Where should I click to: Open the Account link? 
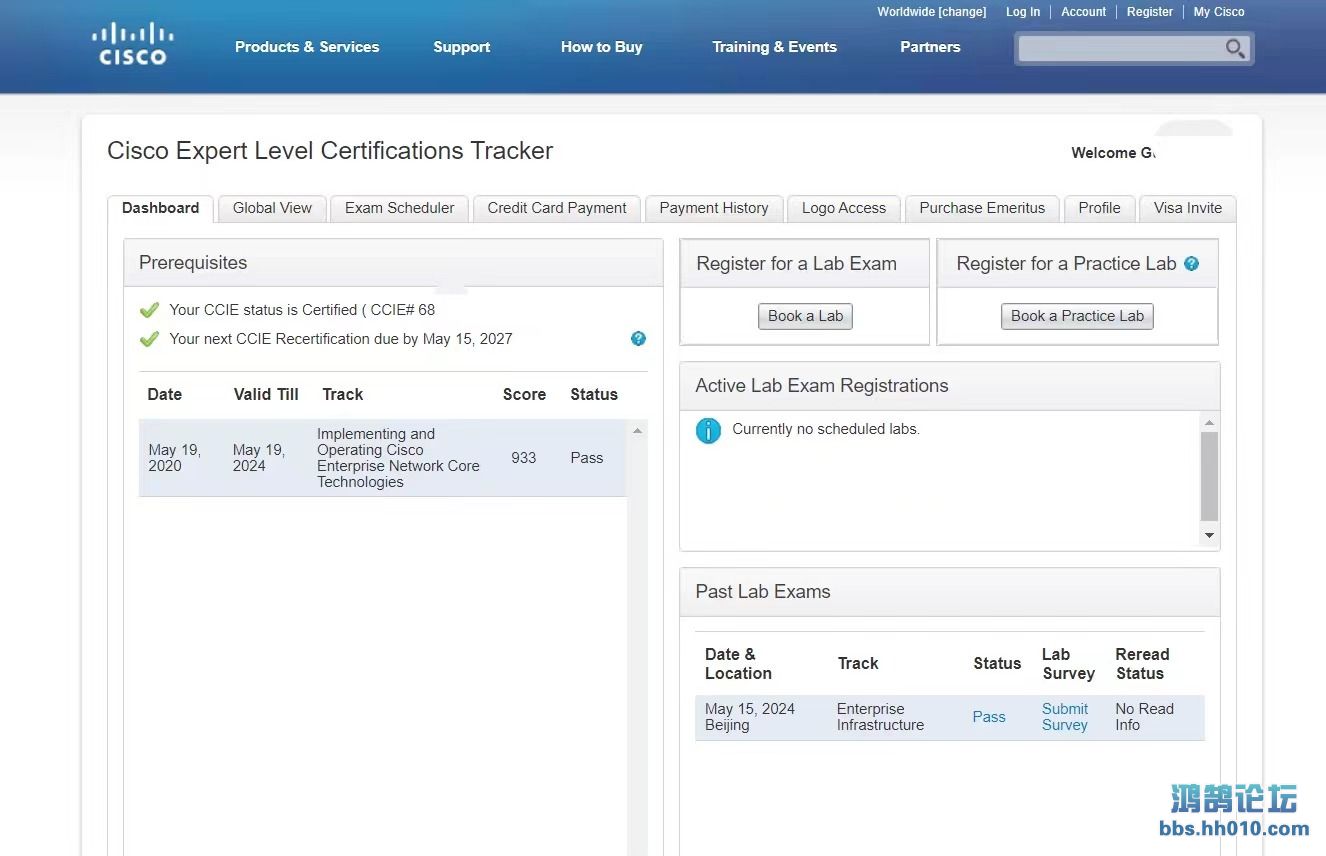click(x=1084, y=12)
